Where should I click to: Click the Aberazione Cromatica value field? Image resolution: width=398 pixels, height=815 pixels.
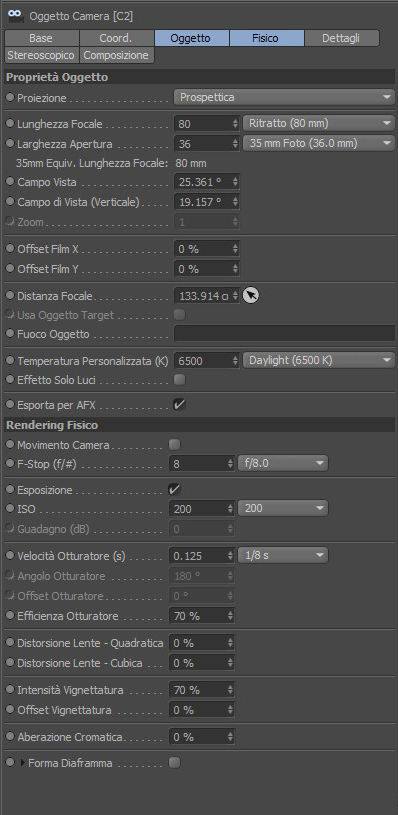[x=198, y=737]
